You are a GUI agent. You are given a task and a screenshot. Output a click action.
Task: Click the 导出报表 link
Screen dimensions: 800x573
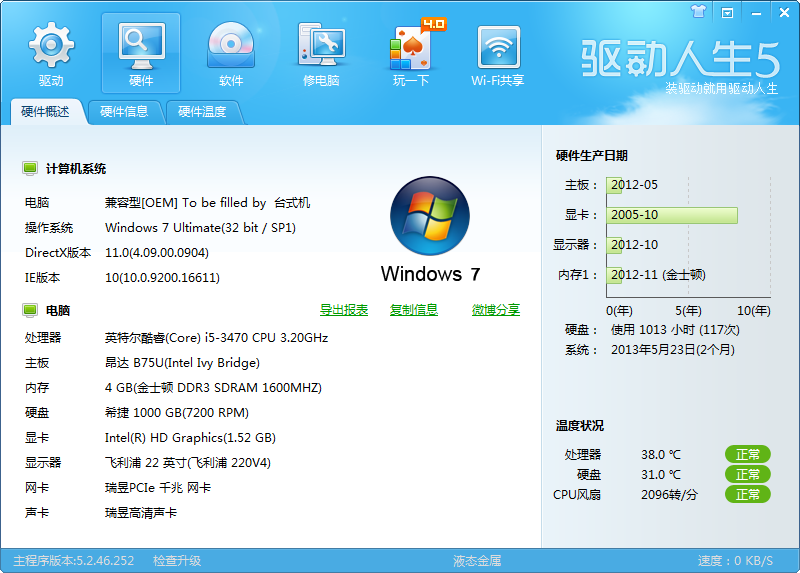(344, 310)
